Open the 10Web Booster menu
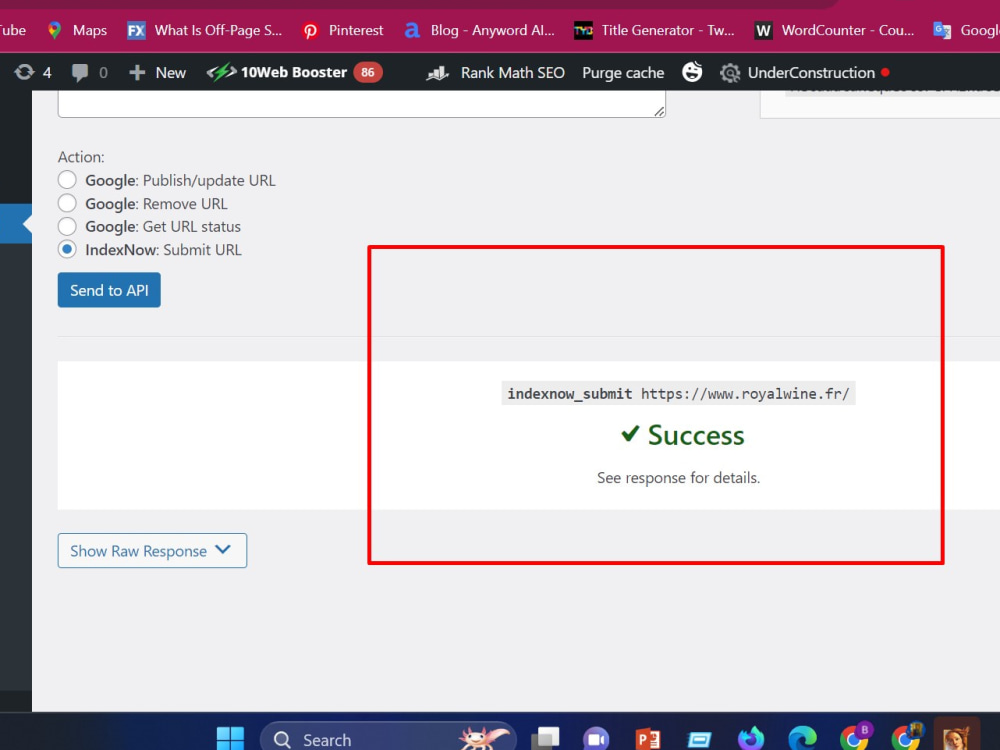1000x750 pixels. [x=294, y=72]
